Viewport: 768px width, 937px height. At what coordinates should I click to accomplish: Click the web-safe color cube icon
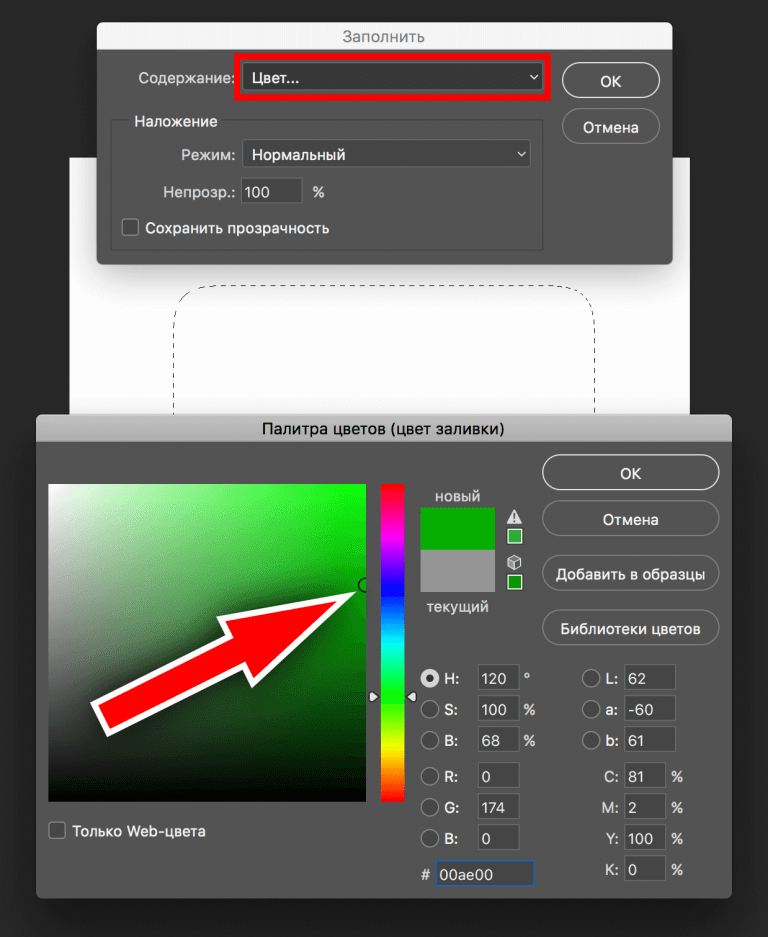pos(514,562)
